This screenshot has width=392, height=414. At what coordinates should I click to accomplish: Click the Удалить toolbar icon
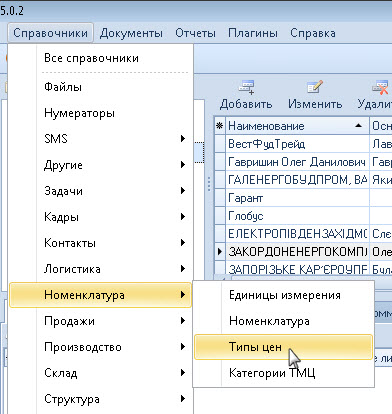click(x=381, y=87)
